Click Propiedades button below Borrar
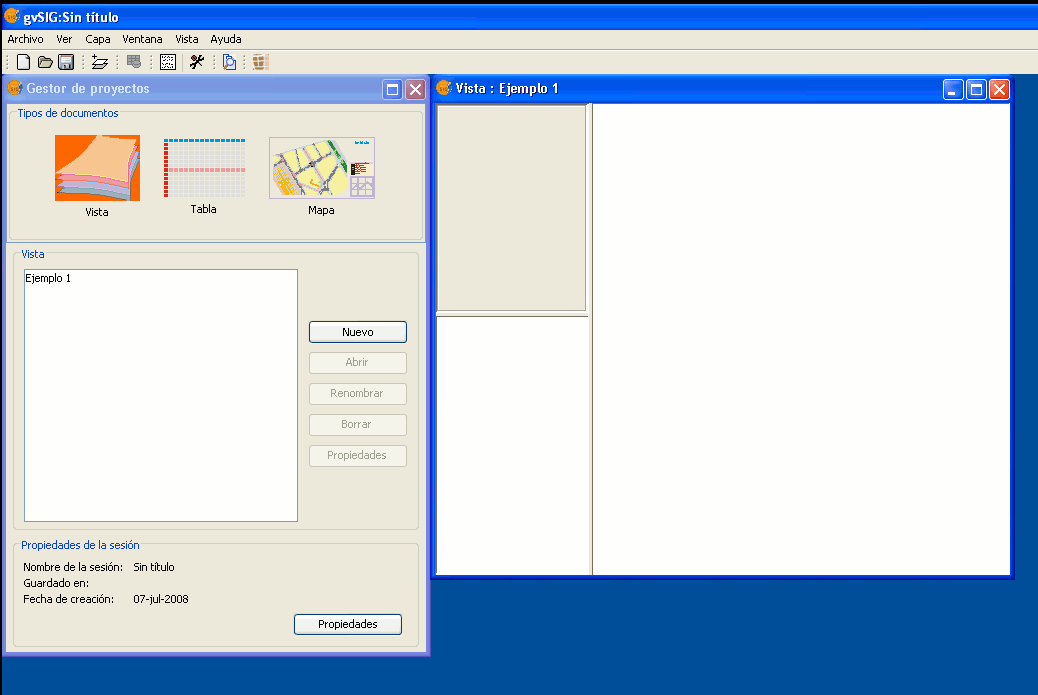Screen dimensions: 1038x695 357,456
